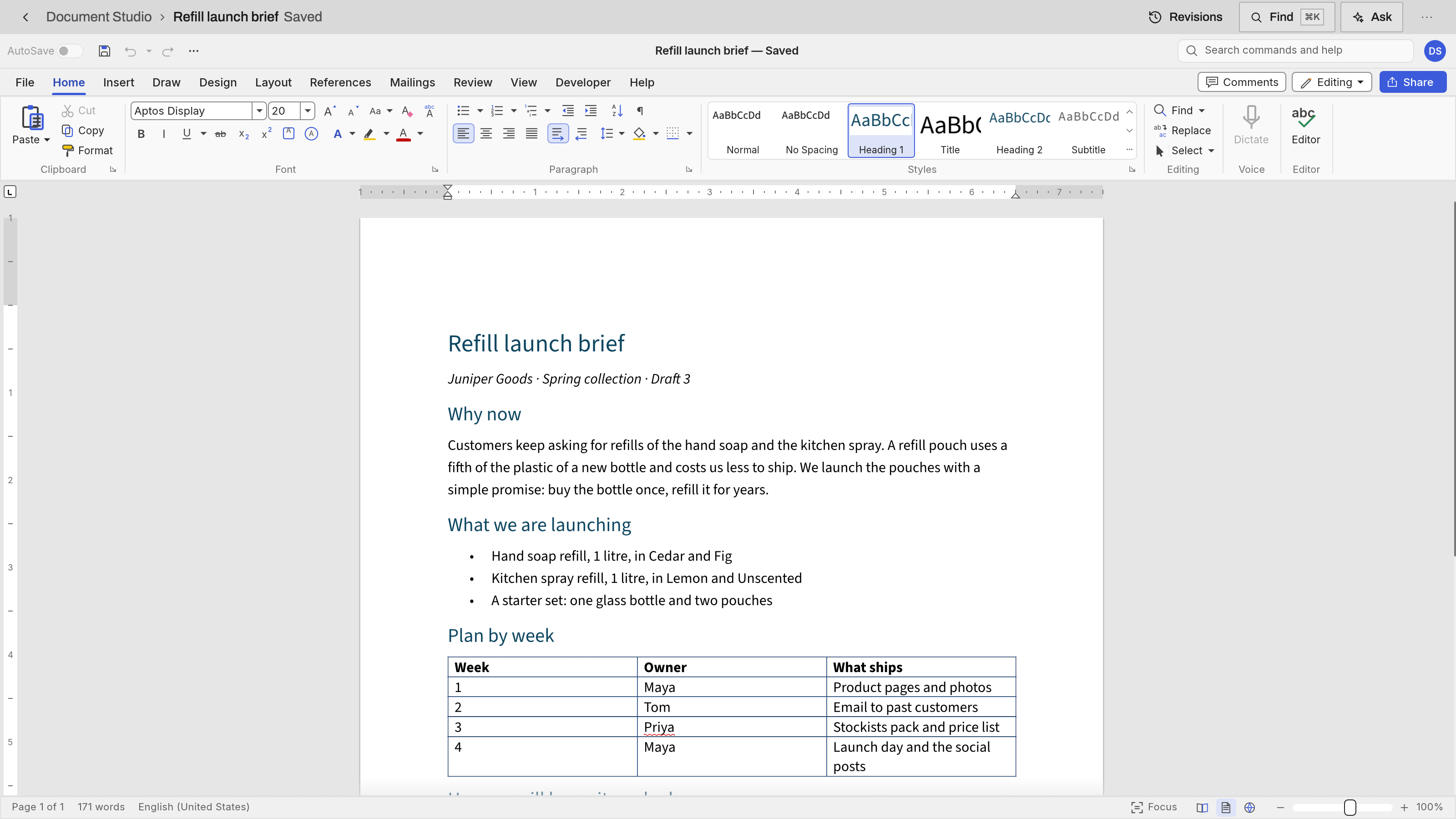Image resolution: width=1456 pixels, height=819 pixels.
Task: Open the Editor proofing tool
Action: click(x=1306, y=126)
